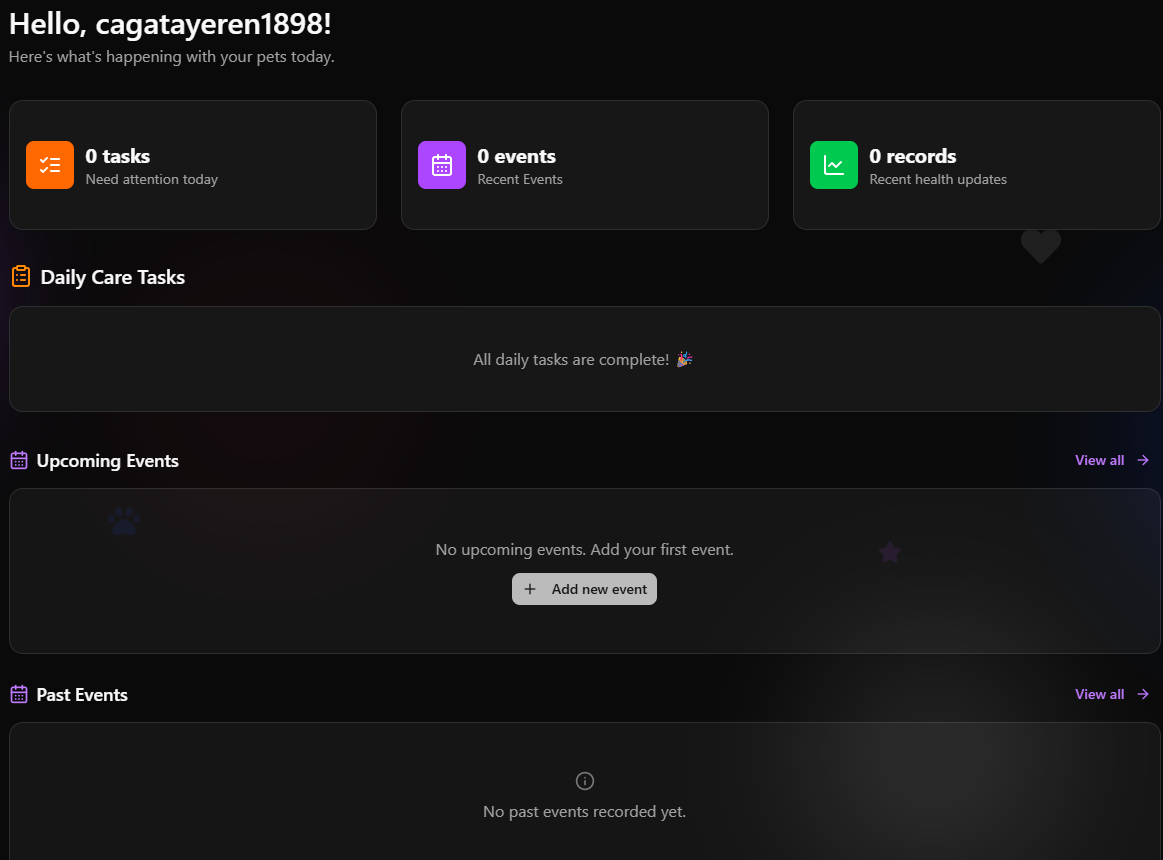Click the plus icon on Add new event
This screenshot has height=860, width=1163.
pos(529,589)
